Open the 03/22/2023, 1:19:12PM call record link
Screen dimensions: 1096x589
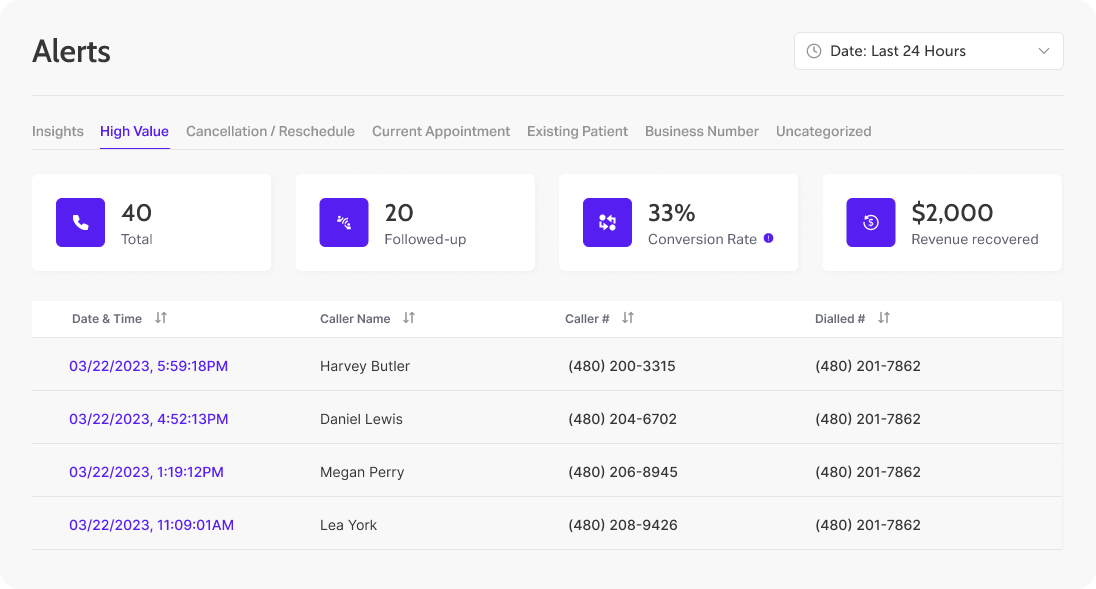tap(145, 471)
